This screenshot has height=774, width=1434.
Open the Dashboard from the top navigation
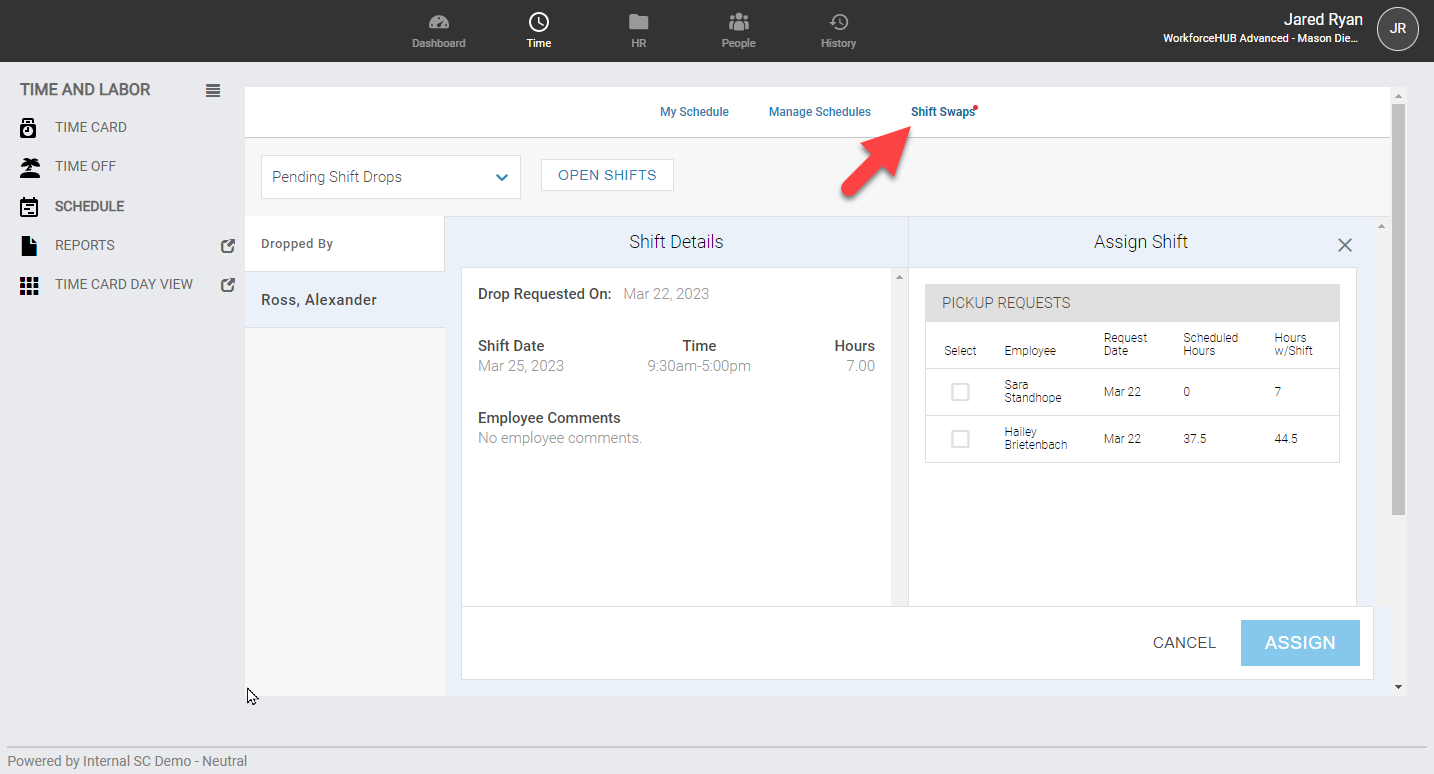coord(438,28)
